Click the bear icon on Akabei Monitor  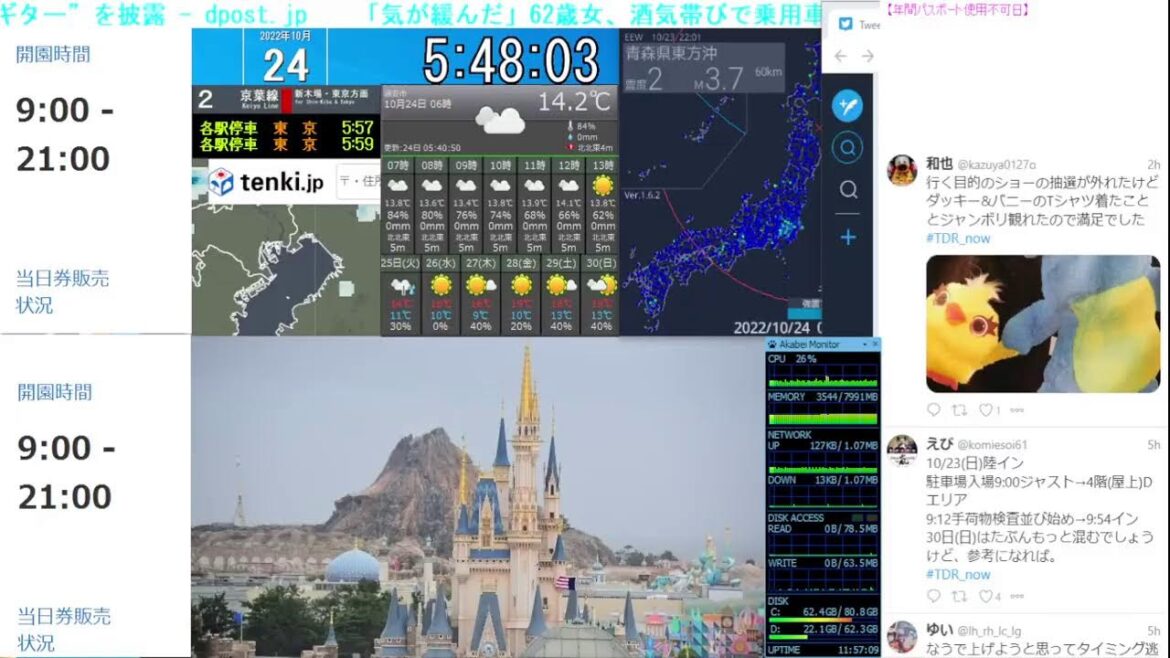click(x=770, y=344)
